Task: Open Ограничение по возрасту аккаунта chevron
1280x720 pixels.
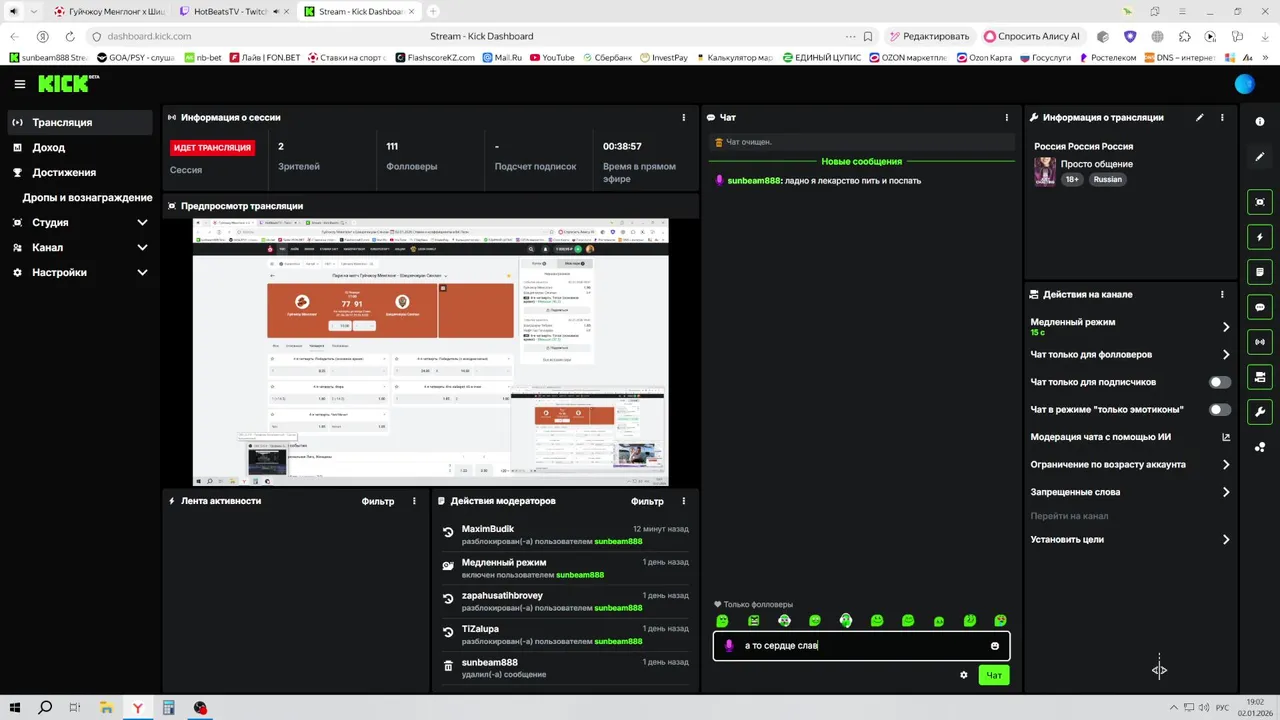Action: pyautogui.click(x=1226, y=464)
